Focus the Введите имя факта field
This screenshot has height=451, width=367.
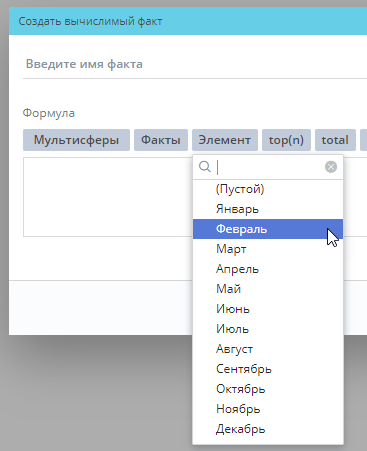click(x=195, y=64)
